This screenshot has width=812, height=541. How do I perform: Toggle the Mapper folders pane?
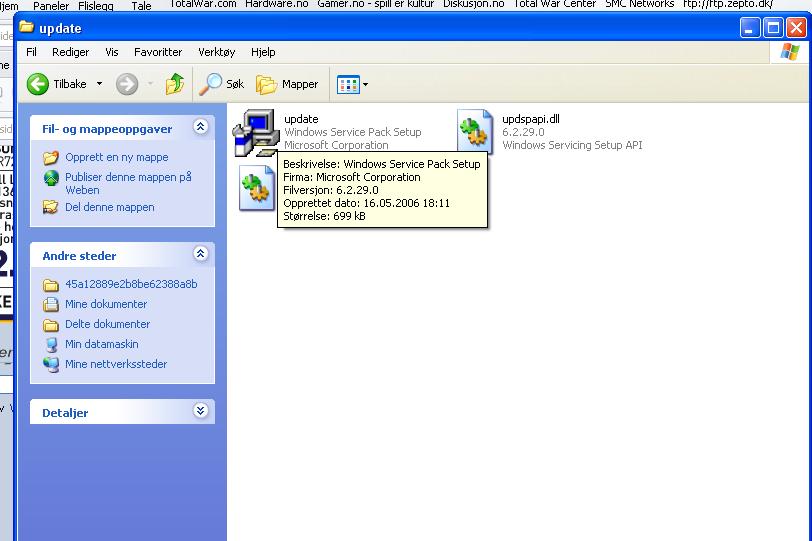[x=287, y=84]
